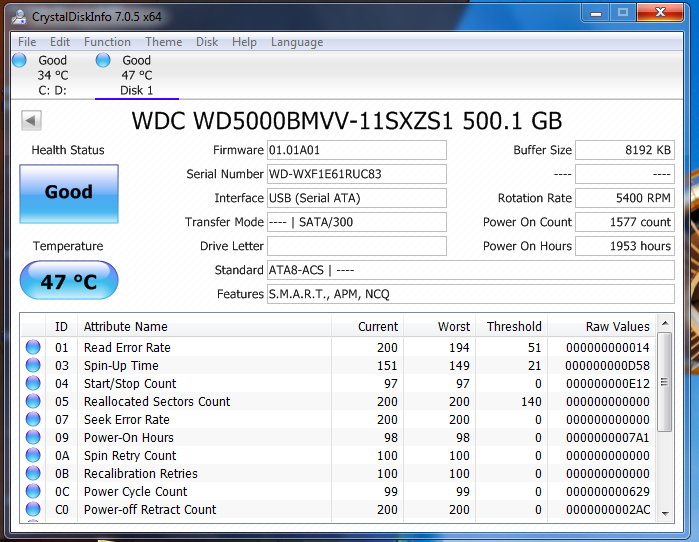Viewport: 699px width, 542px height.
Task: Click the Attribute Name column header
Action: (x=204, y=327)
